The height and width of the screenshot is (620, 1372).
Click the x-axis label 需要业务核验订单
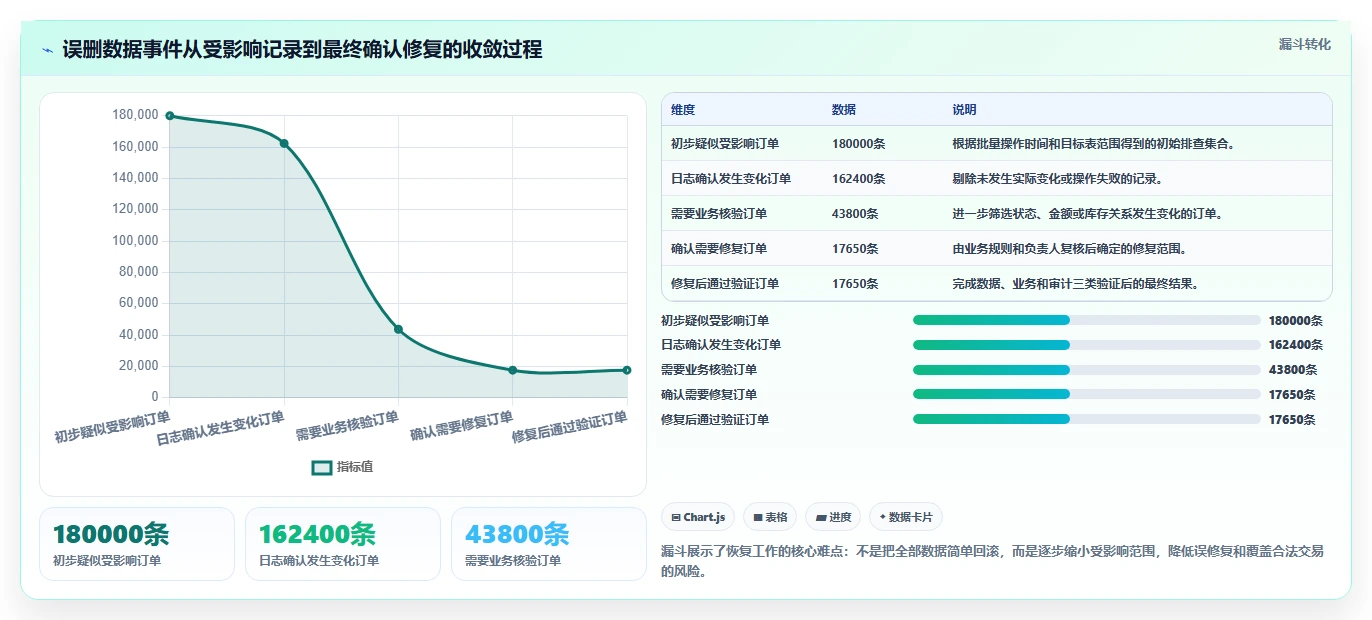click(x=347, y=426)
